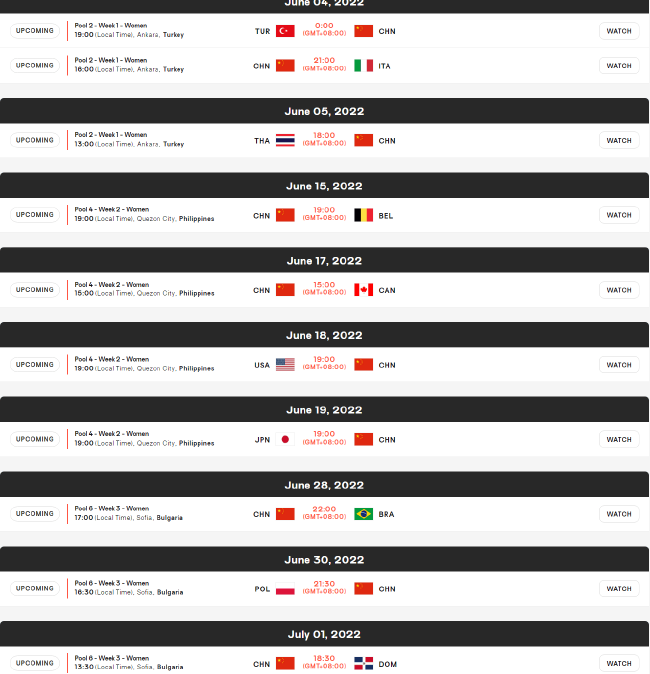Watch the JPN vs CHN match
This screenshot has width=650, height=674.
point(619,439)
